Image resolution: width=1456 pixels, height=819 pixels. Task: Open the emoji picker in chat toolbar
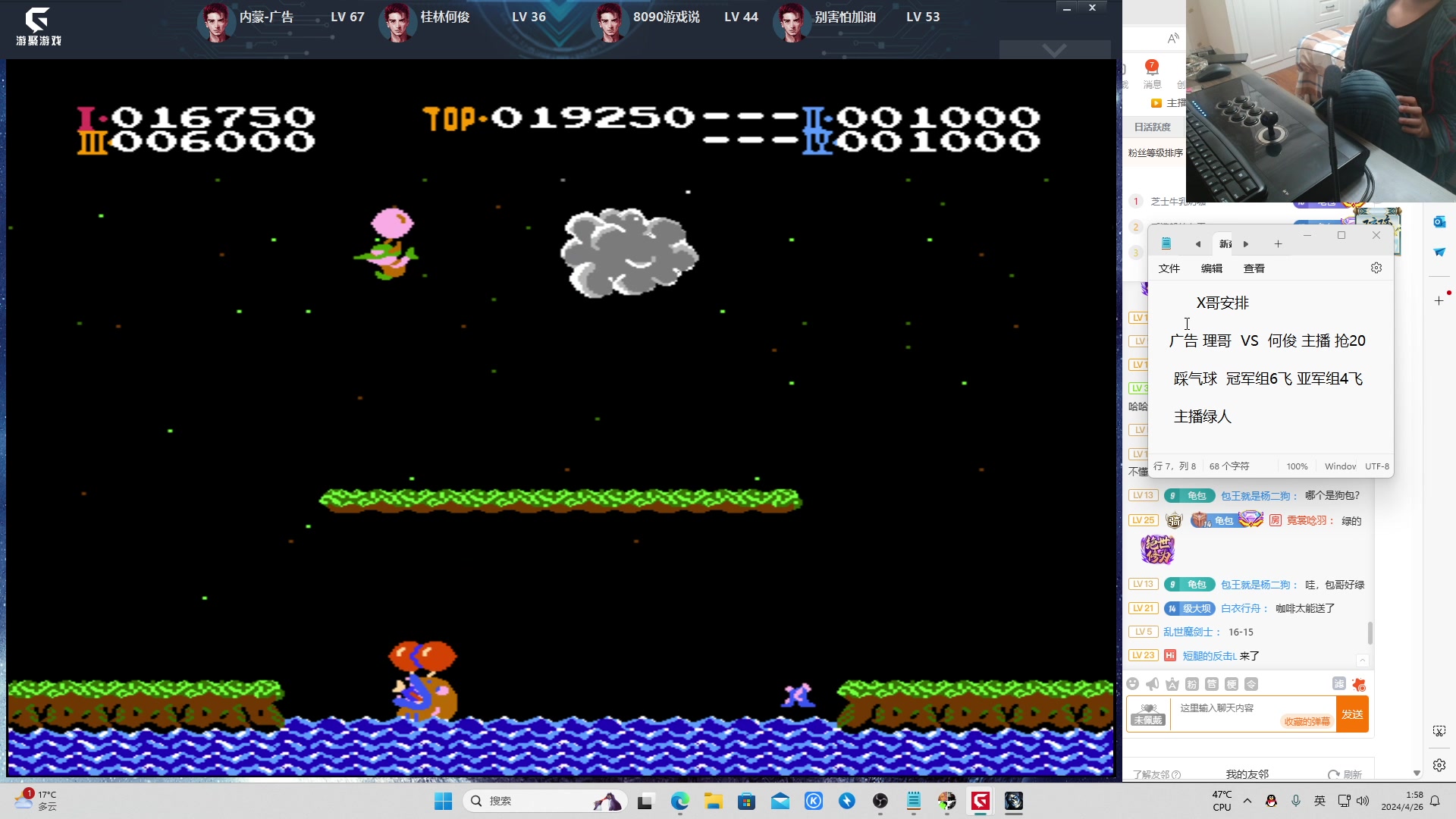click(1133, 684)
